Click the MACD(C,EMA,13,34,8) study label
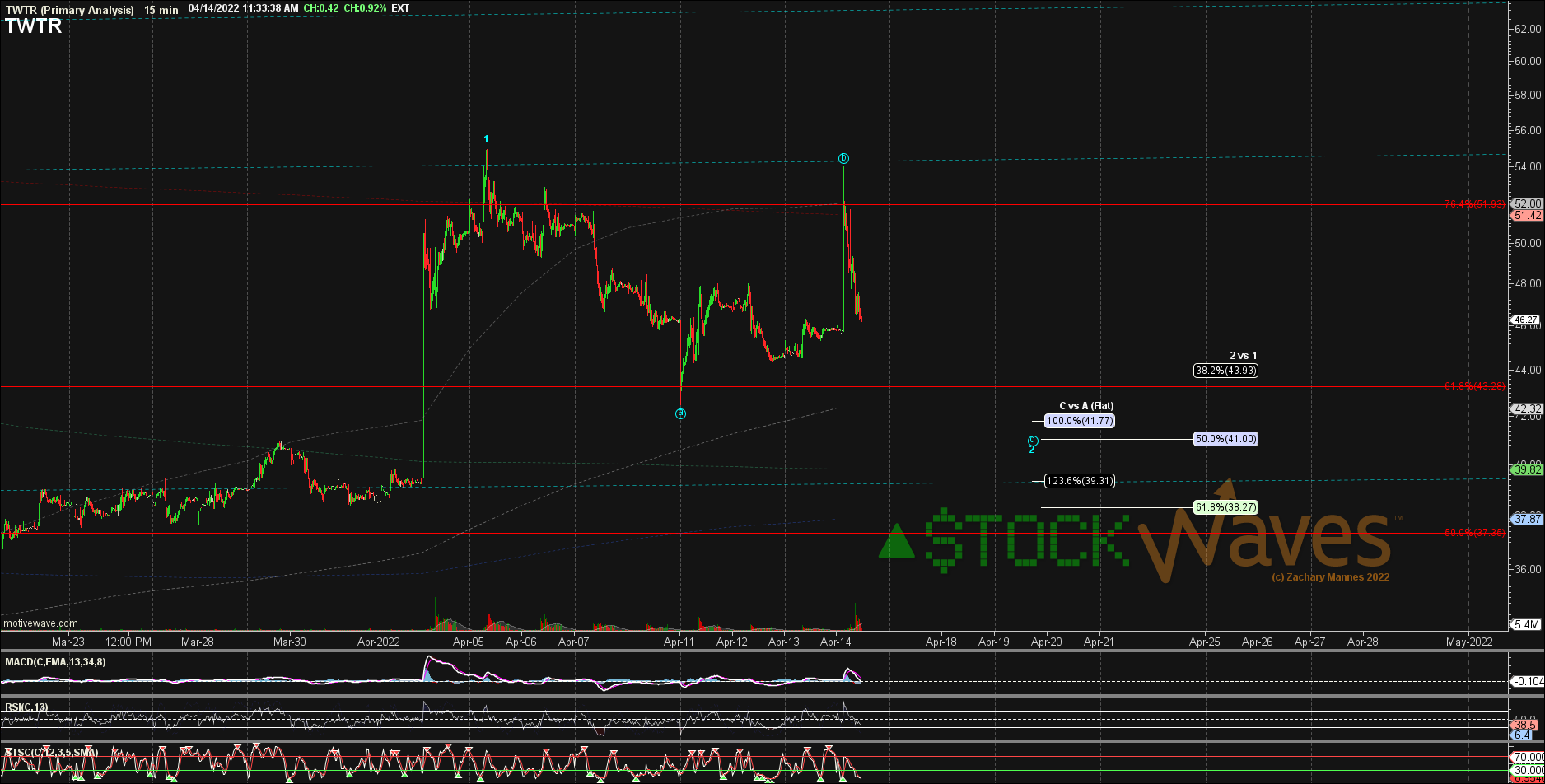Viewport: 1545px width, 784px height. click(x=56, y=661)
